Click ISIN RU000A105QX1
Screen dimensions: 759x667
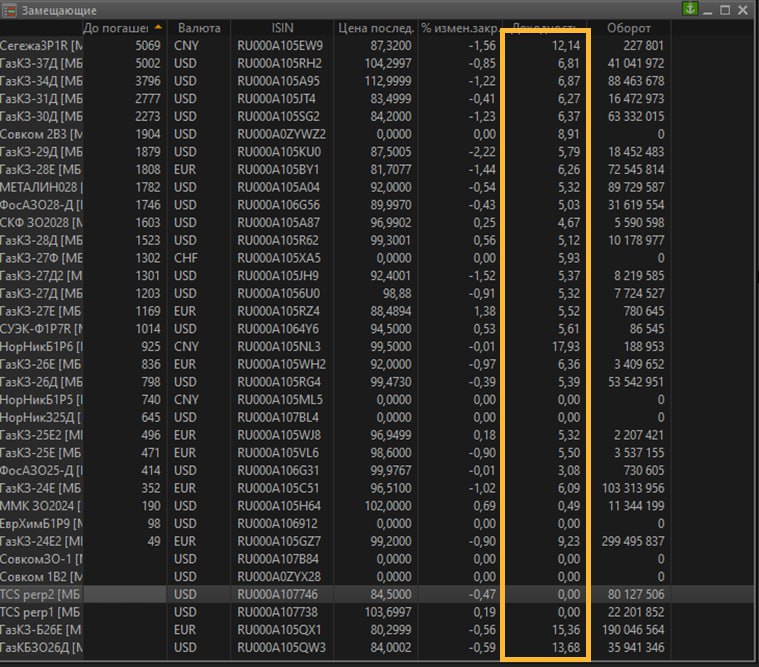coord(278,630)
